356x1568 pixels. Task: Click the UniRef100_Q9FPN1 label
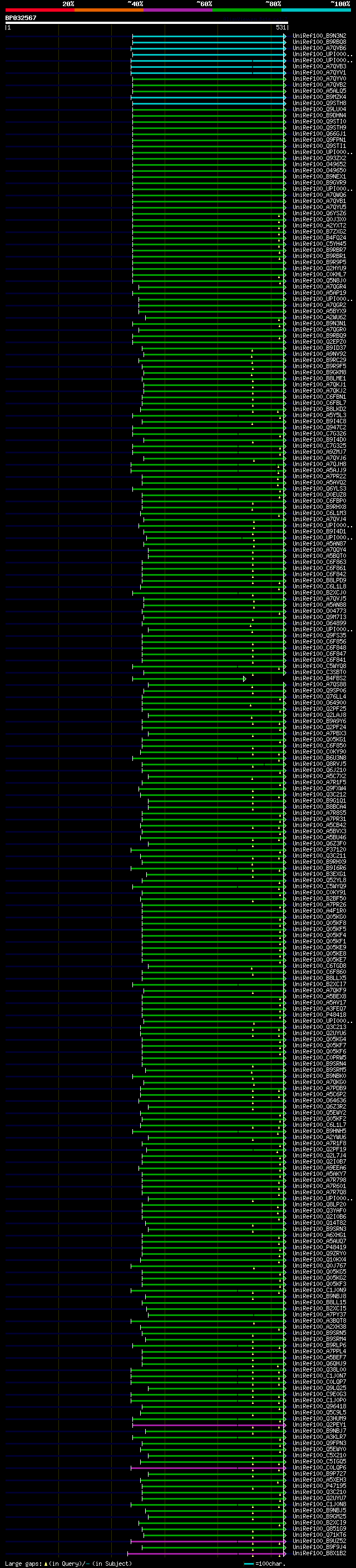(319, 140)
